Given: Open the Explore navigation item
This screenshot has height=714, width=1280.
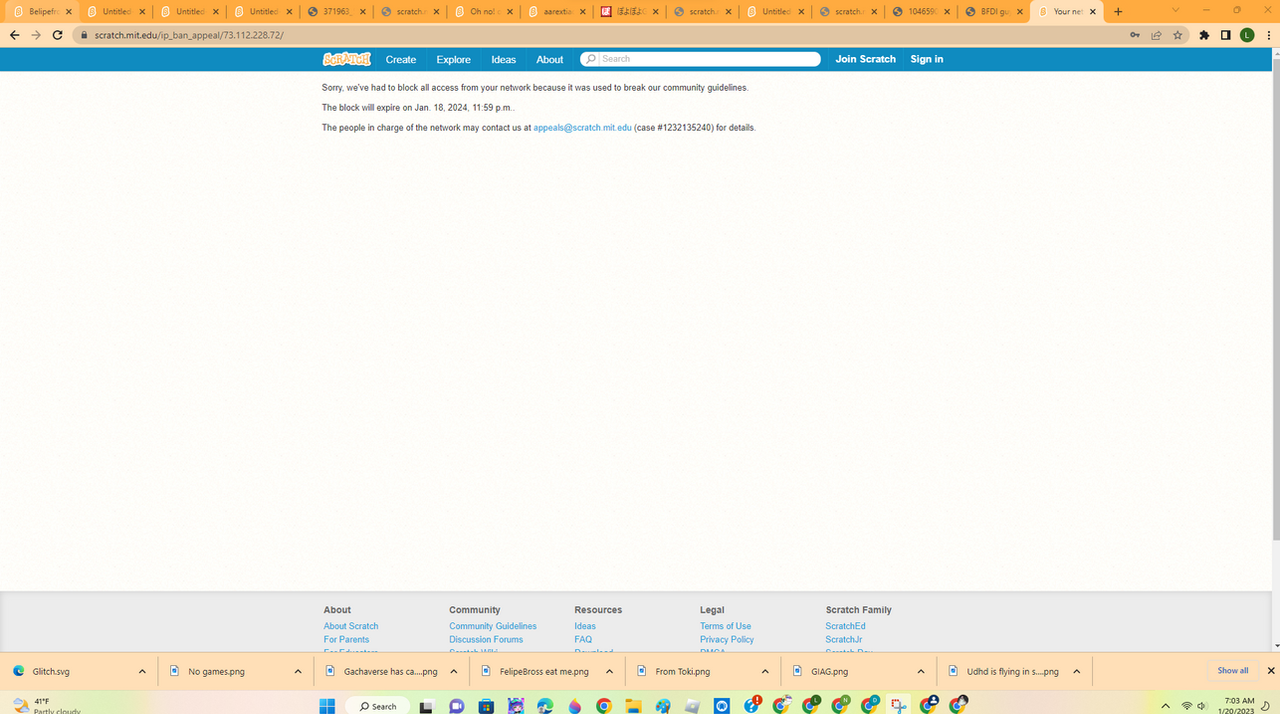Looking at the screenshot, I should click(x=453, y=60).
